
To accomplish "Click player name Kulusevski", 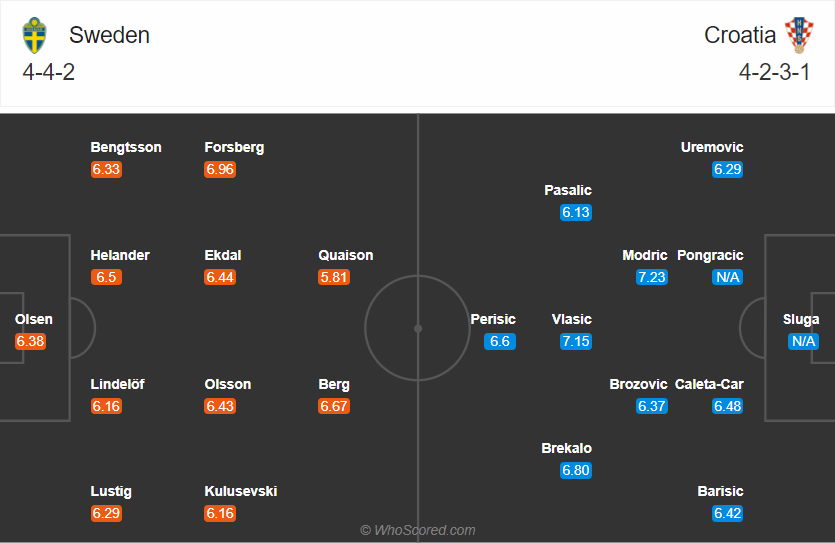I will pos(241,491).
